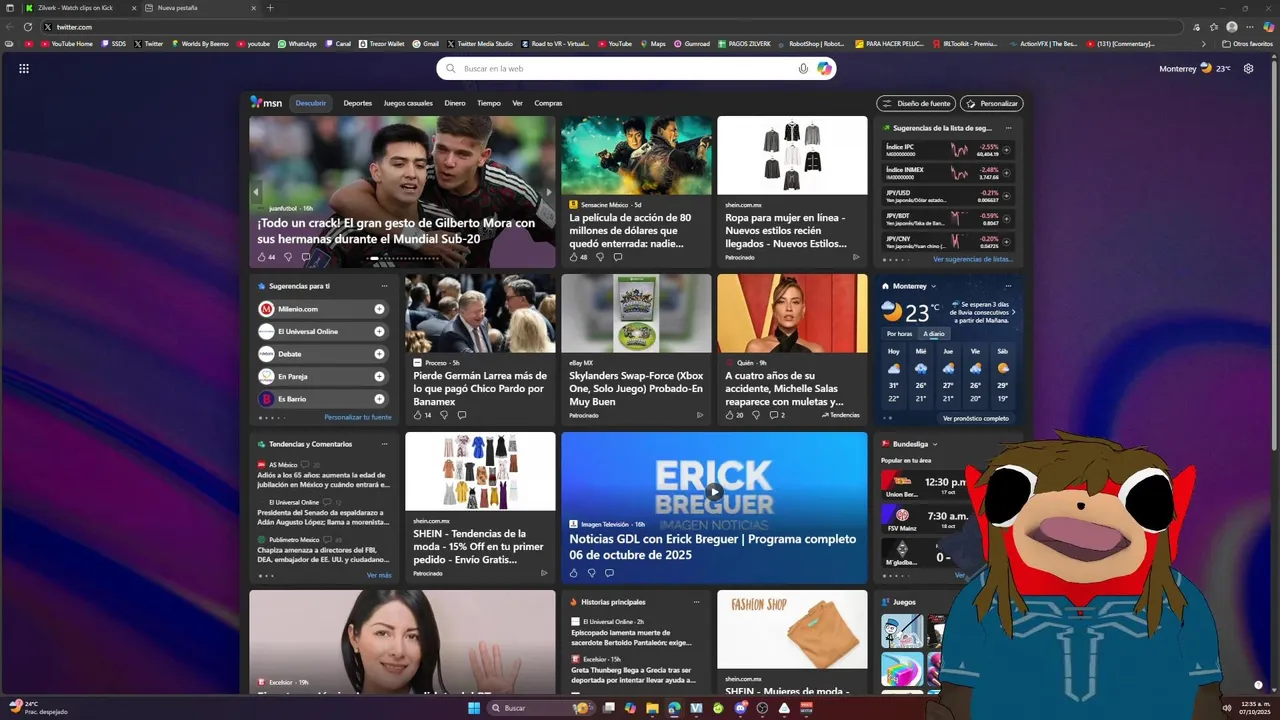This screenshot has height=720, width=1280.
Task: Open watchlist suggestions card options menu
Action: 1008,128
